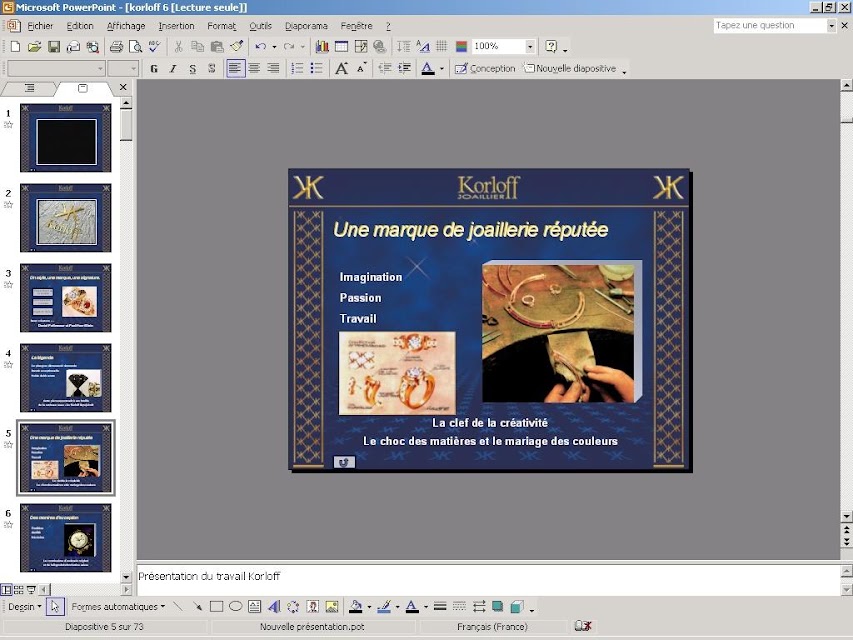The height and width of the screenshot is (640, 853).
Task: Click the Conception button
Action: click(485, 69)
